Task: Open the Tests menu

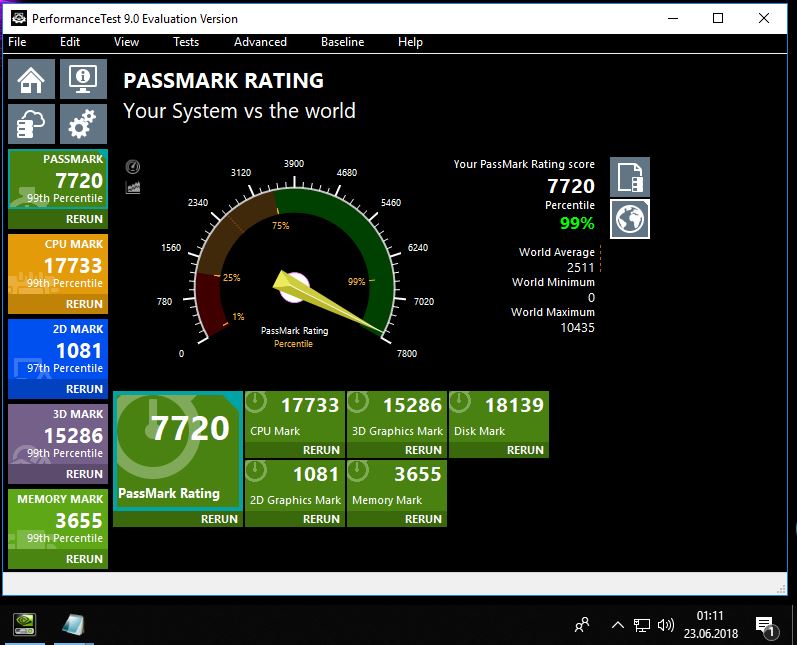Action: 186,42
